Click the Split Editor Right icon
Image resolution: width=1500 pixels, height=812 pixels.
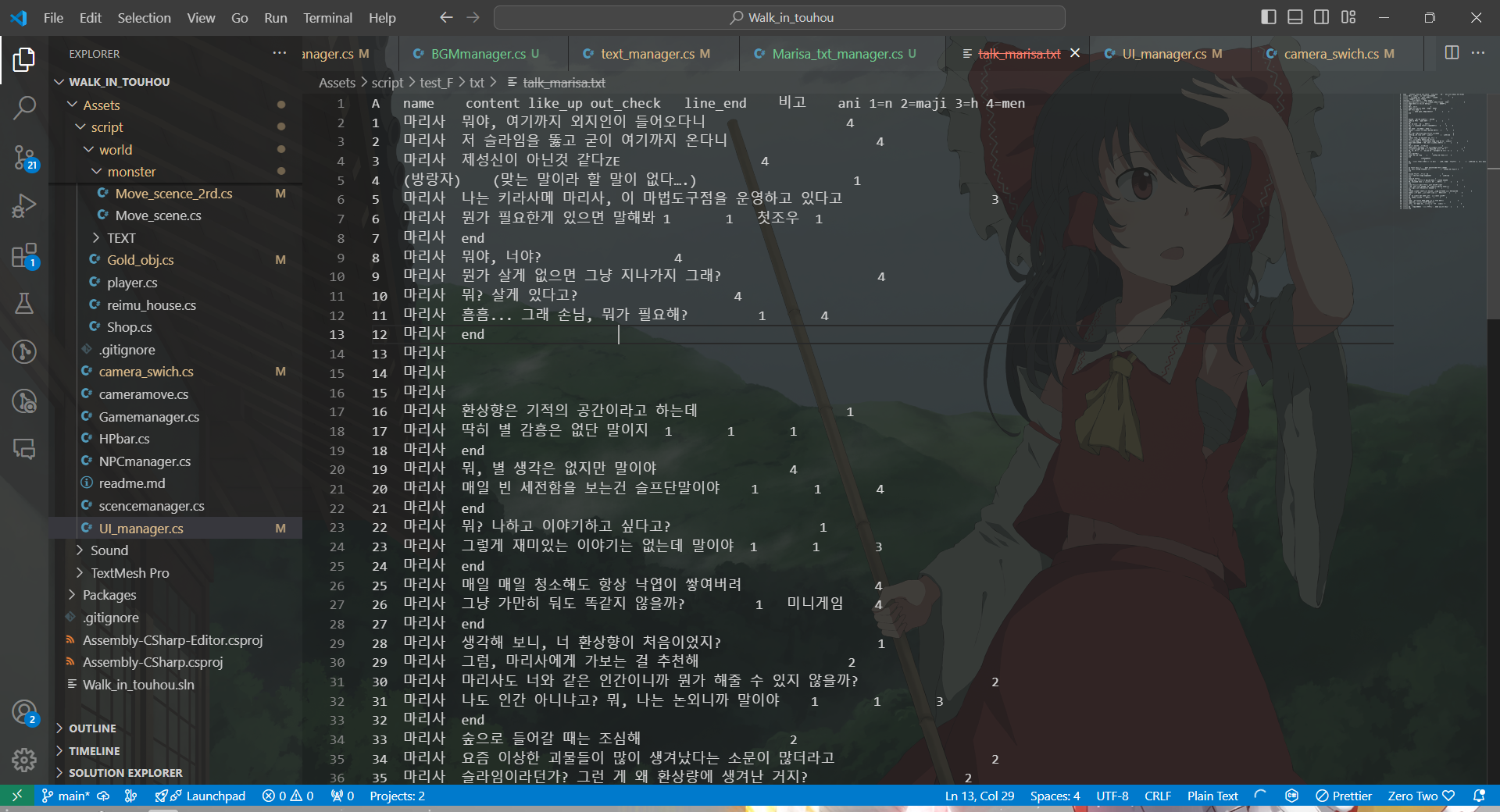(1452, 53)
